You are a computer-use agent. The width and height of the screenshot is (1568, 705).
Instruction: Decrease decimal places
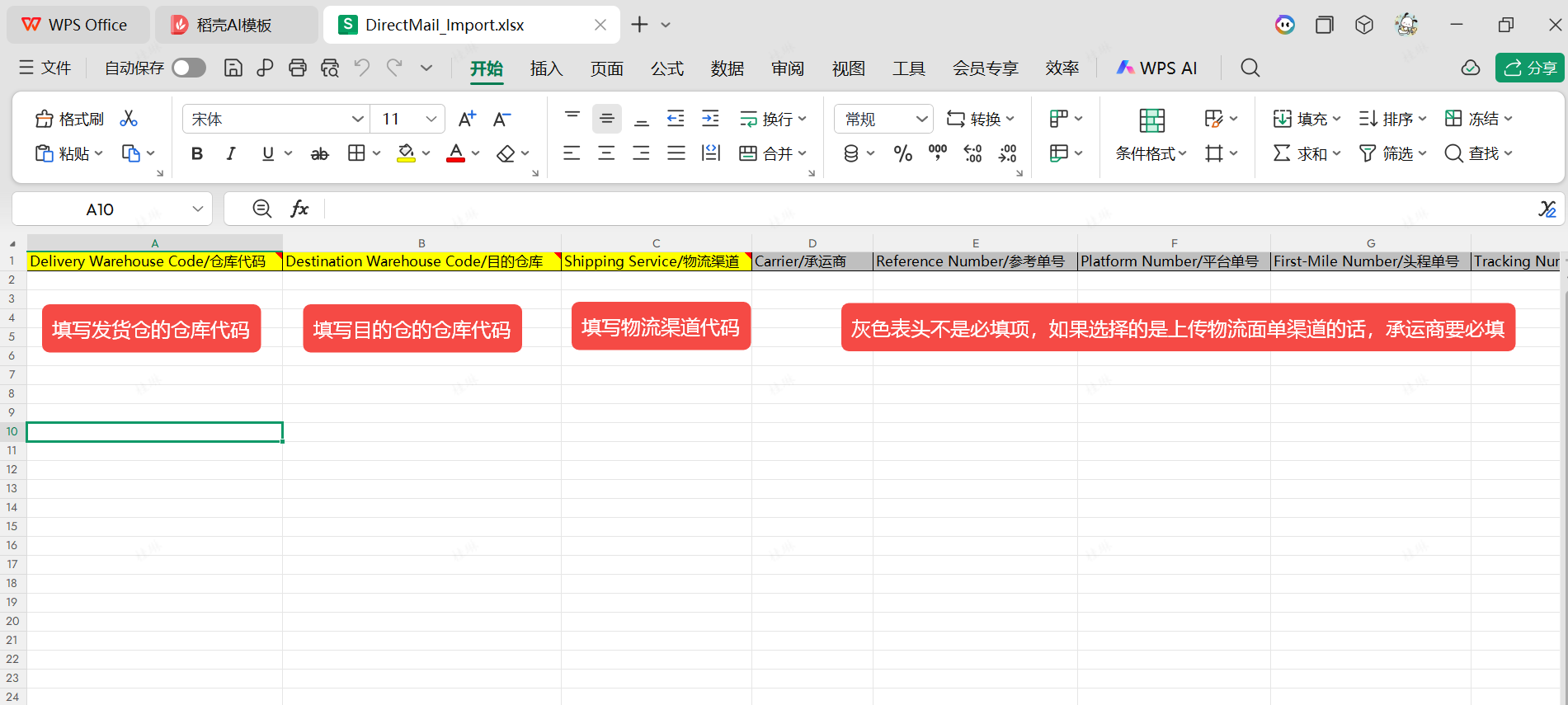click(1008, 153)
